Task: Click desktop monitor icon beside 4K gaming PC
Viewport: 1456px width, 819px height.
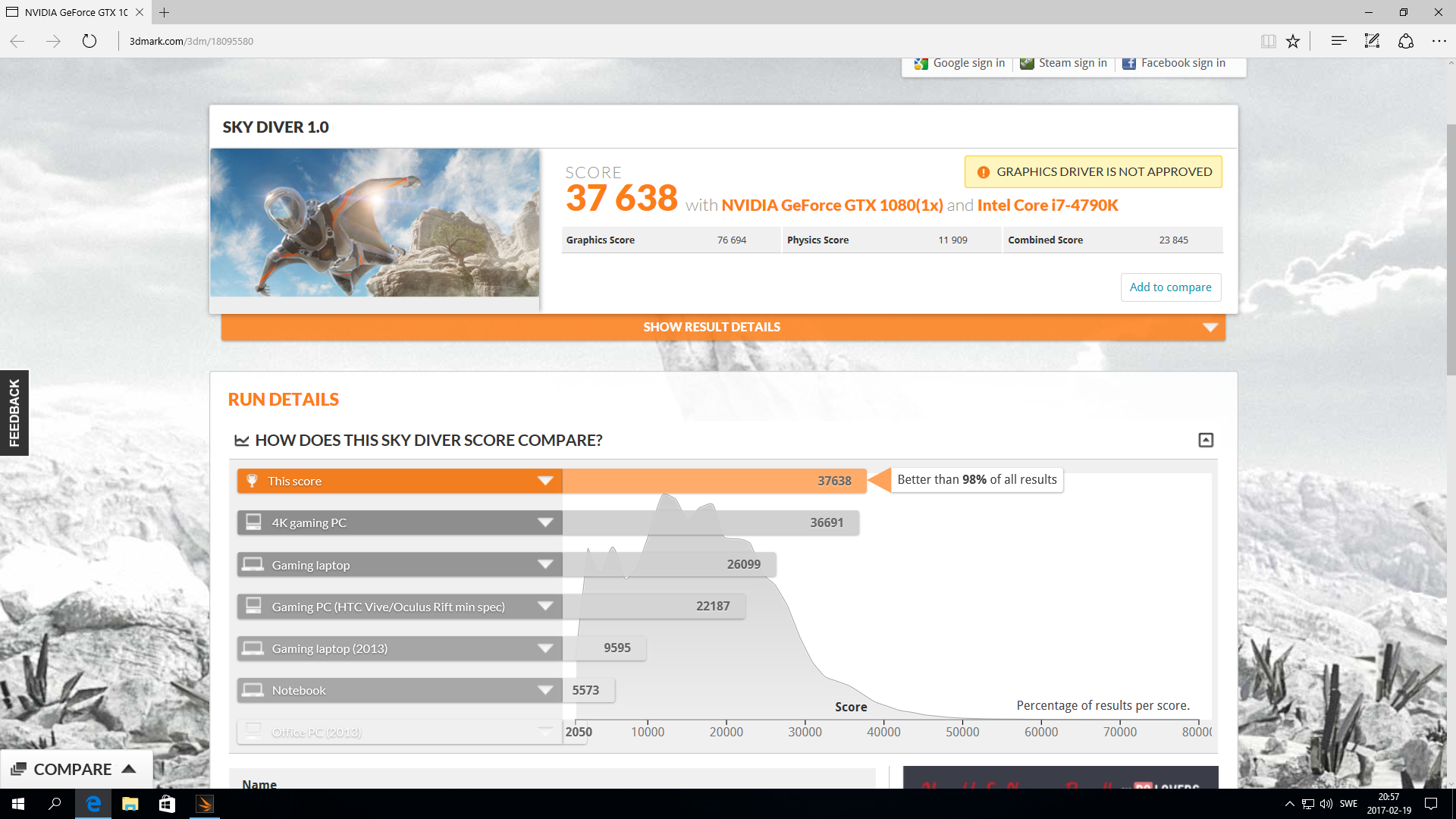Action: 253,522
